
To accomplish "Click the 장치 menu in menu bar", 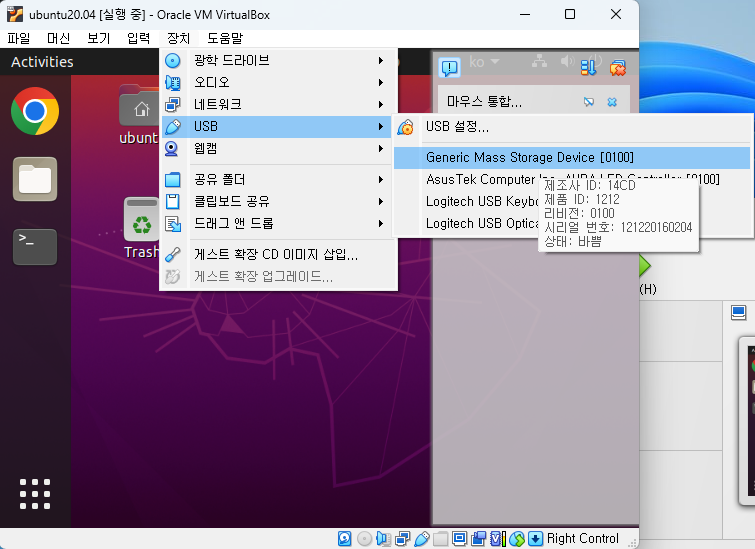I will 179,38.
